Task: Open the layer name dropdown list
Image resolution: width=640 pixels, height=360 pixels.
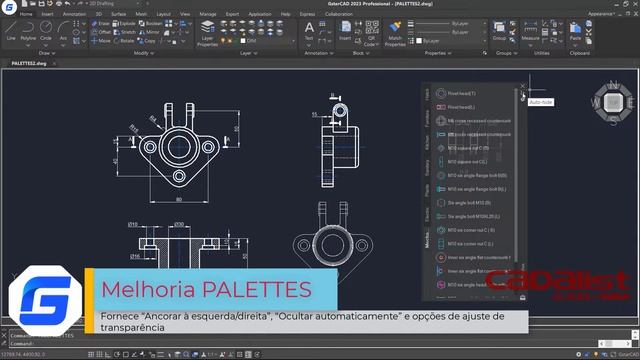Action: pos(293,41)
